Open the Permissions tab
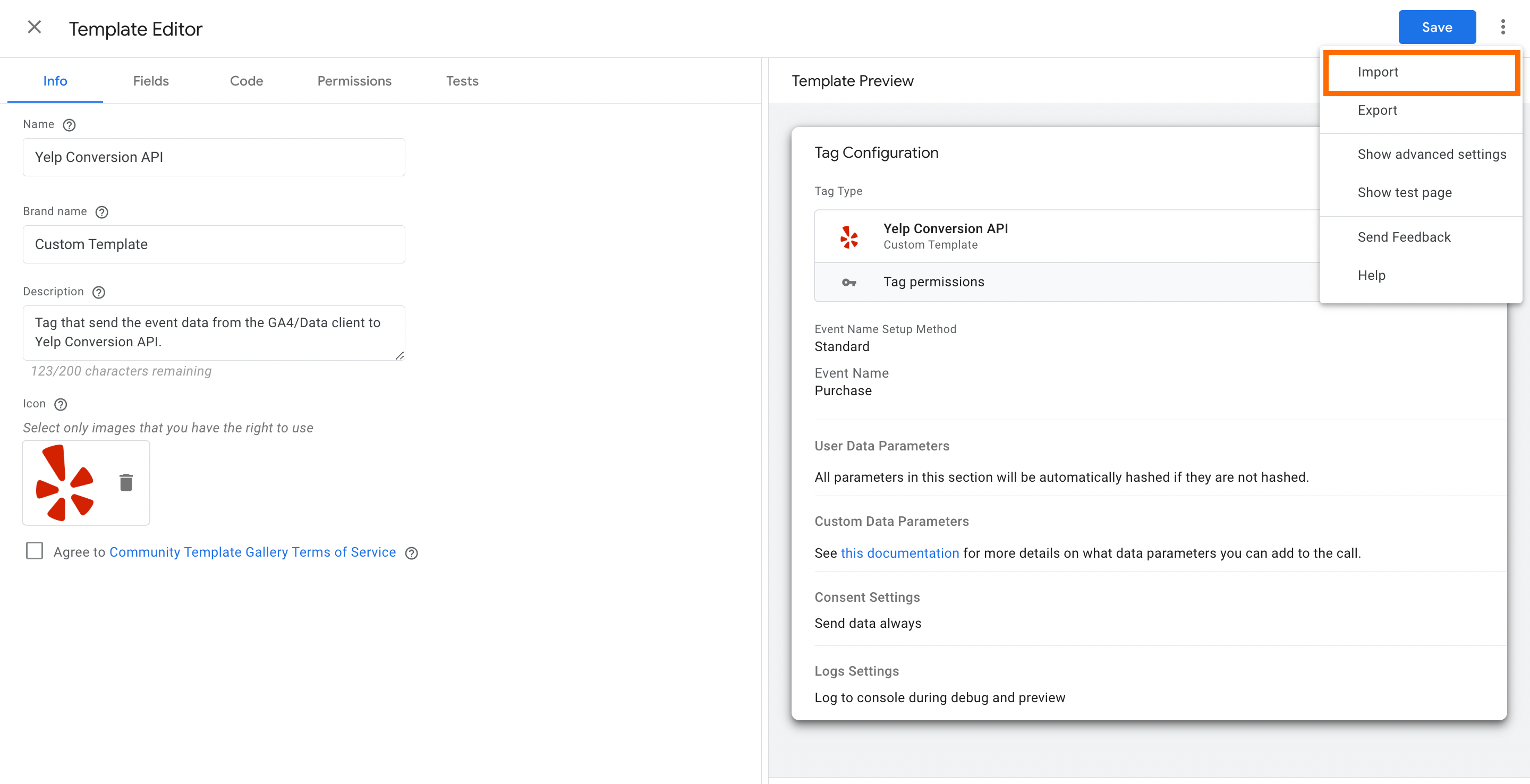The image size is (1530, 784). click(x=354, y=81)
